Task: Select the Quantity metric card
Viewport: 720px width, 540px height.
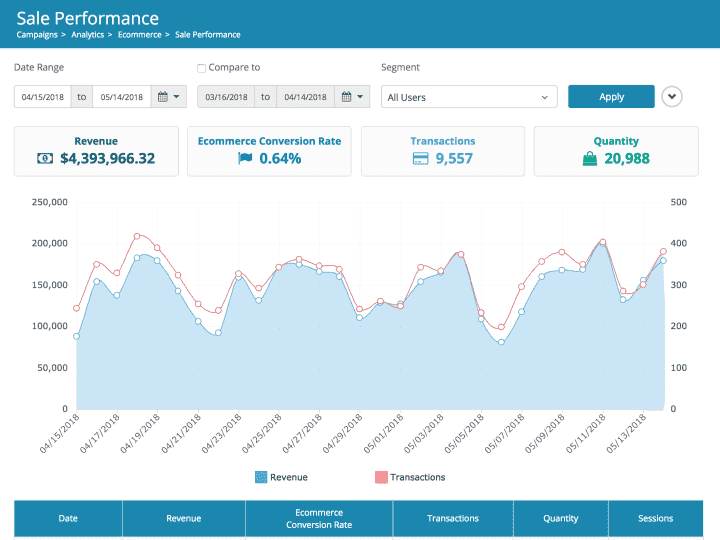Action: pyautogui.click(x=616, y=151)
